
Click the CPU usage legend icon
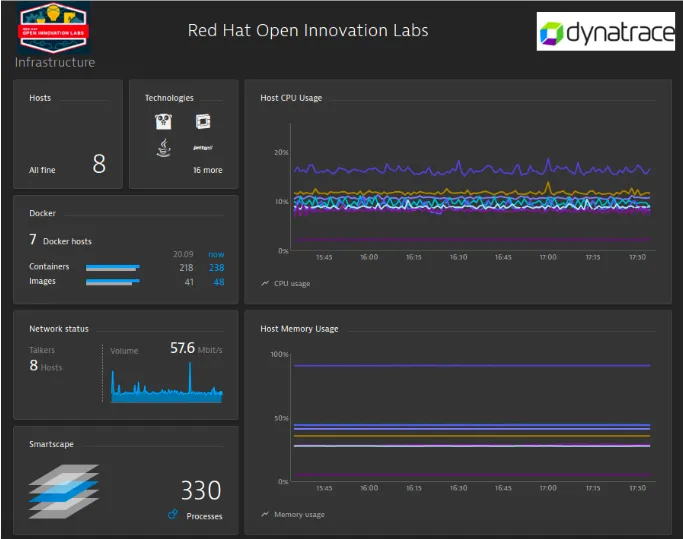pos(265,283)
